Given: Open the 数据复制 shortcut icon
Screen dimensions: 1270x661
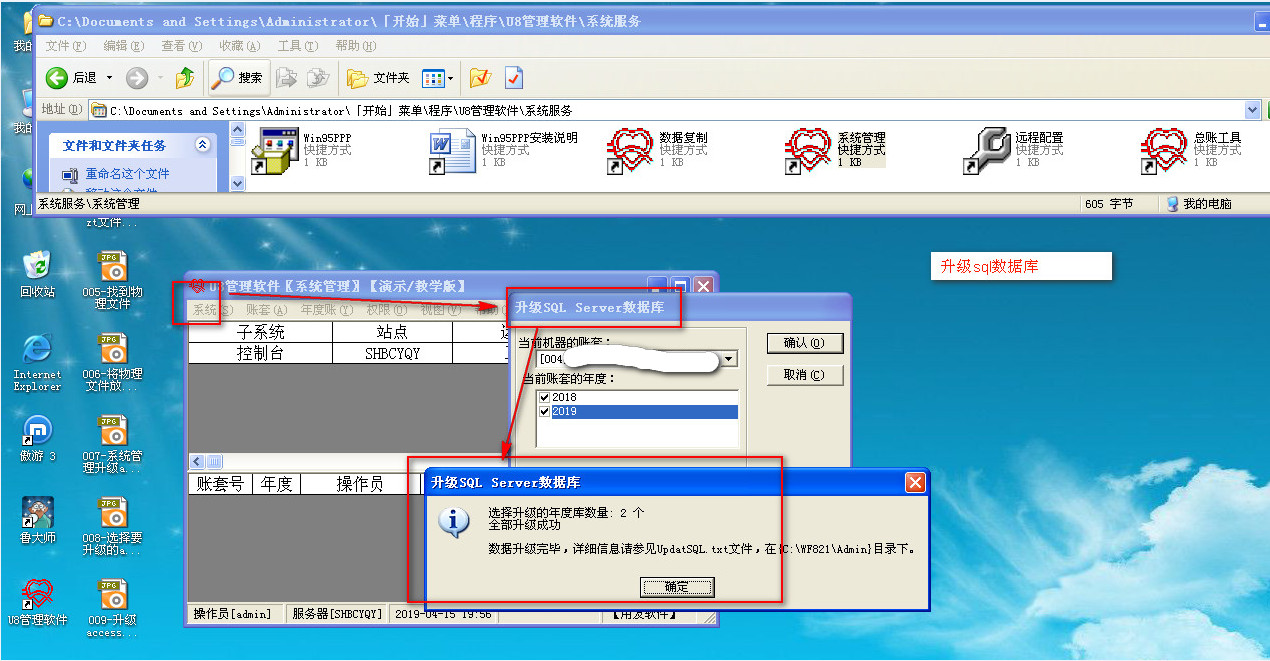Looking at the screenshot, I should pos(630,150).
